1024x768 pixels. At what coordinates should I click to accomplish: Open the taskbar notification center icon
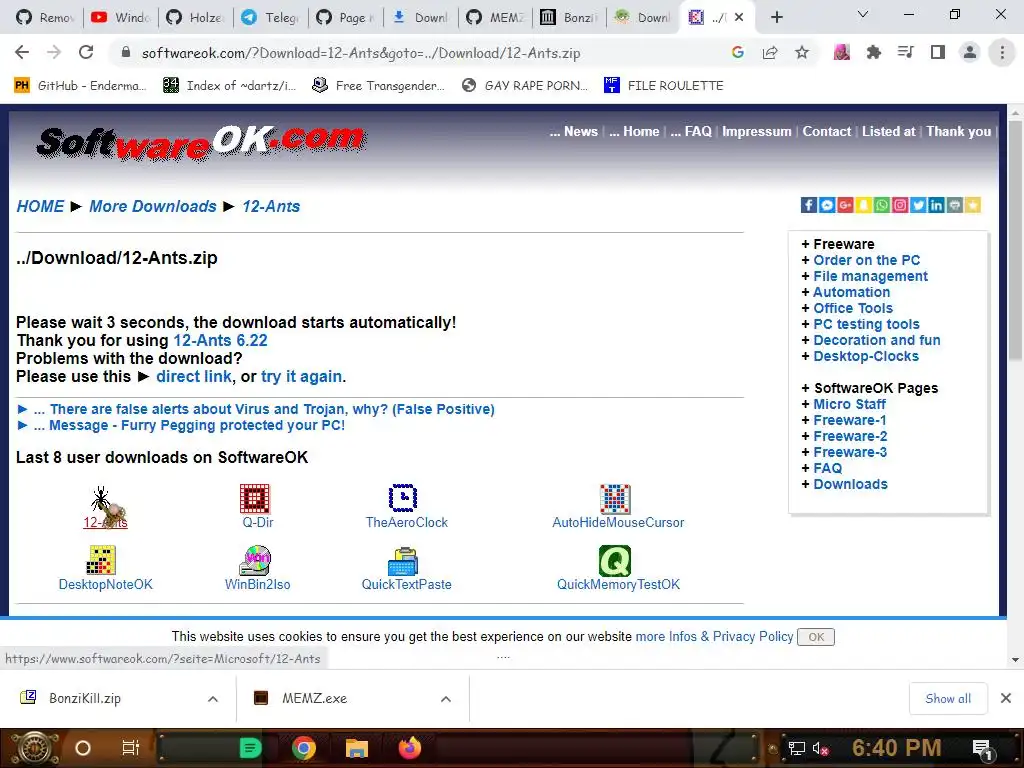pyautogui.click(x=982, y=748)
